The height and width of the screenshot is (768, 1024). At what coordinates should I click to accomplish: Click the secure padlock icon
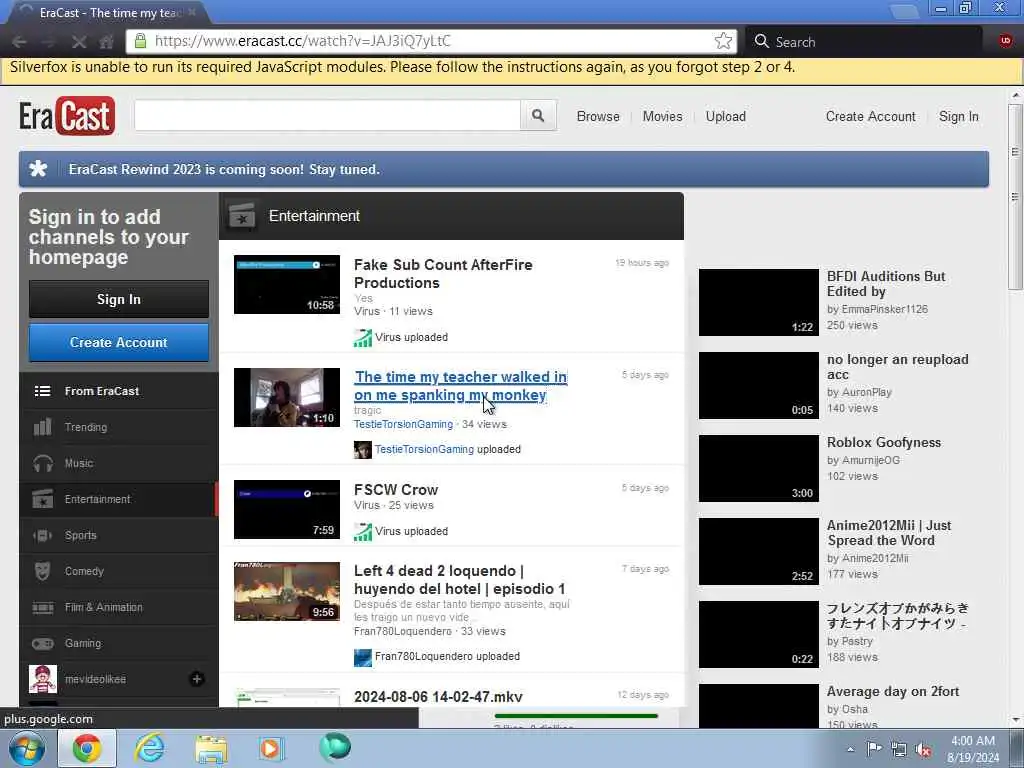tap(140, 41)
